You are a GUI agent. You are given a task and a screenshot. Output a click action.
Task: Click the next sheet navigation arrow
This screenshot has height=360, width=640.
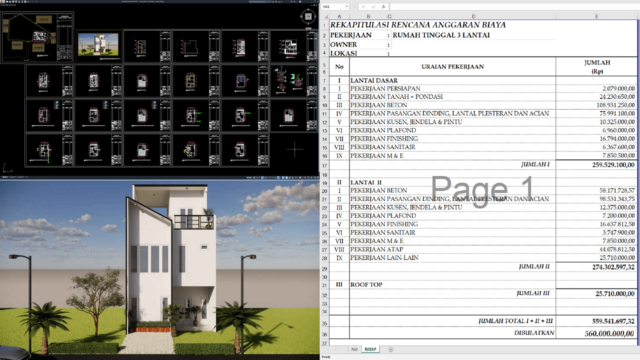pos(336,349)
